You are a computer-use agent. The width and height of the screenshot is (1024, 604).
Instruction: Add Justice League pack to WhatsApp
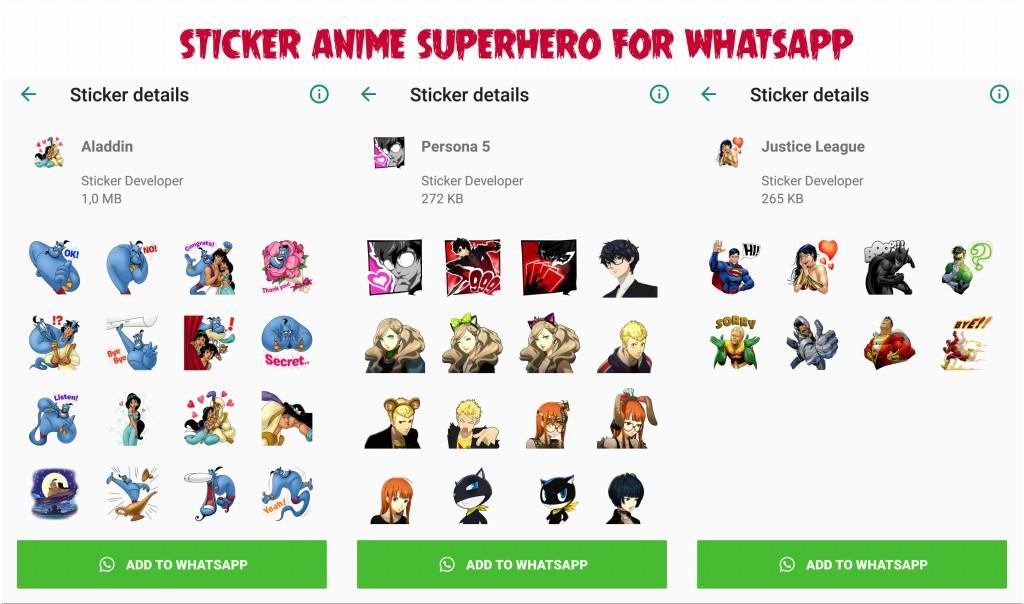tap(852, 564)
